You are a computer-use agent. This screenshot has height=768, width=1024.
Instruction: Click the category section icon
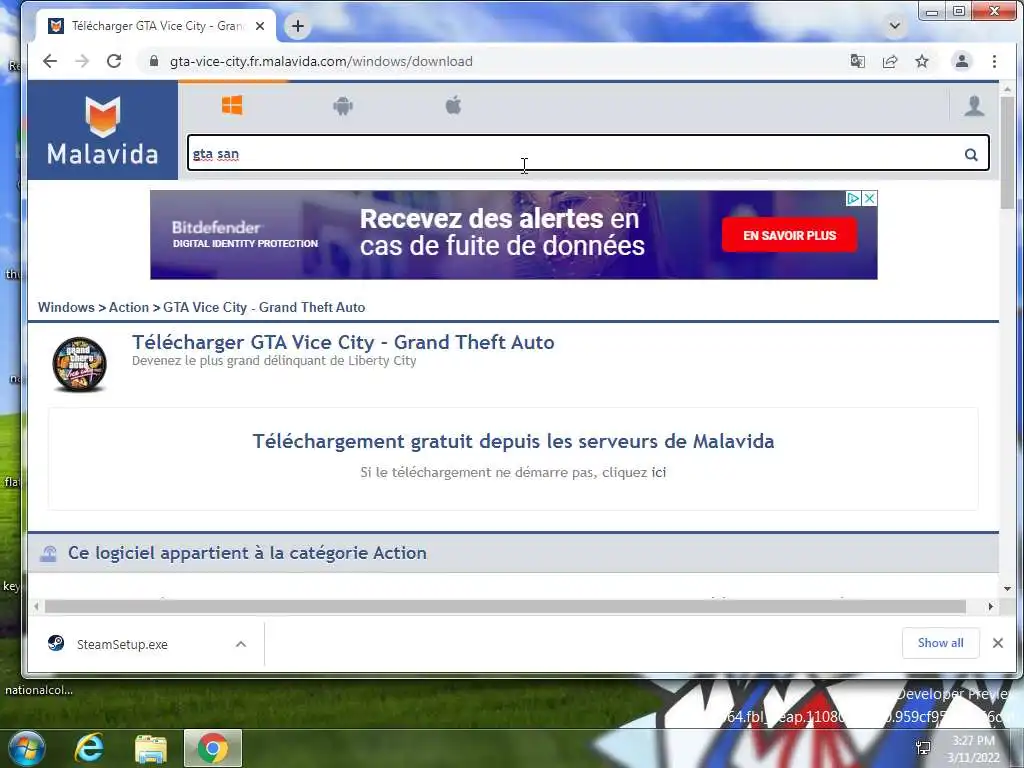click(48, 554)
